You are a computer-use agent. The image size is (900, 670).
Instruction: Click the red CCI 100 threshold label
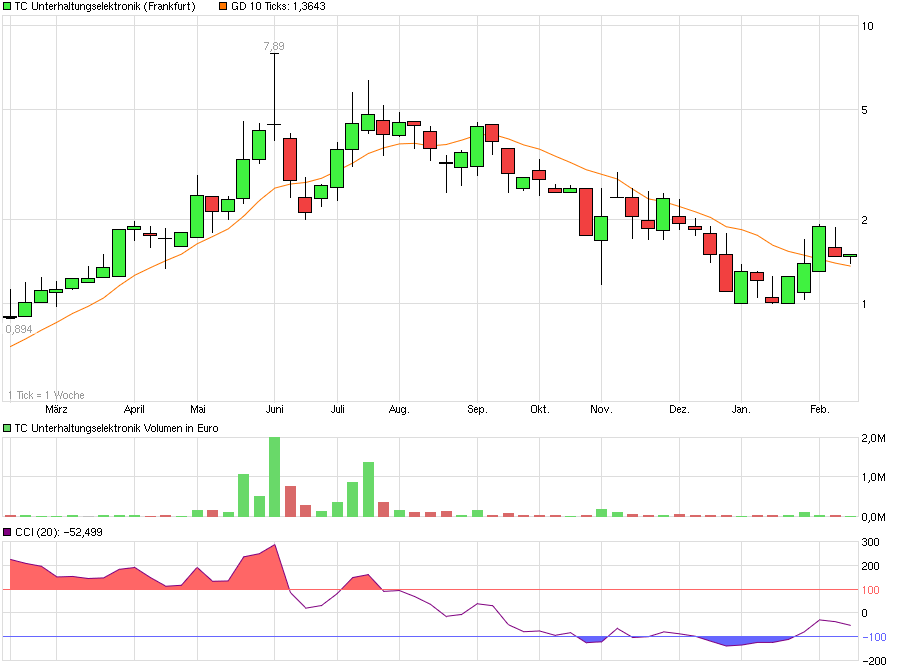(870, 590)
